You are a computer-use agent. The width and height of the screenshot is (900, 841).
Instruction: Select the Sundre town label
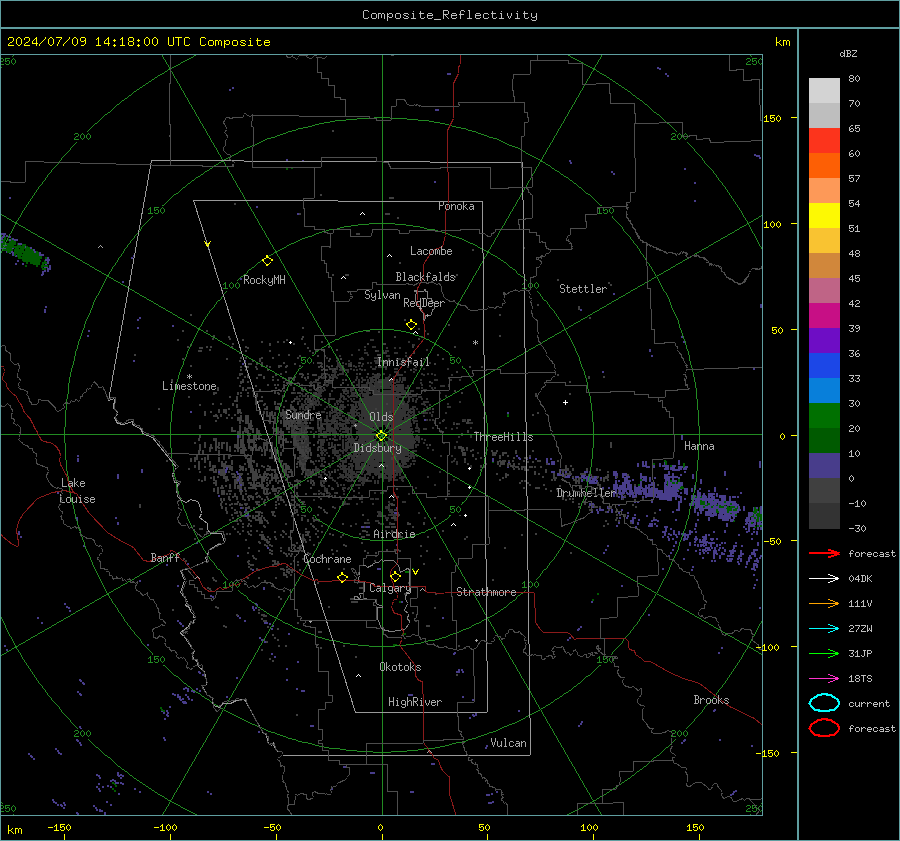[303, 415]
